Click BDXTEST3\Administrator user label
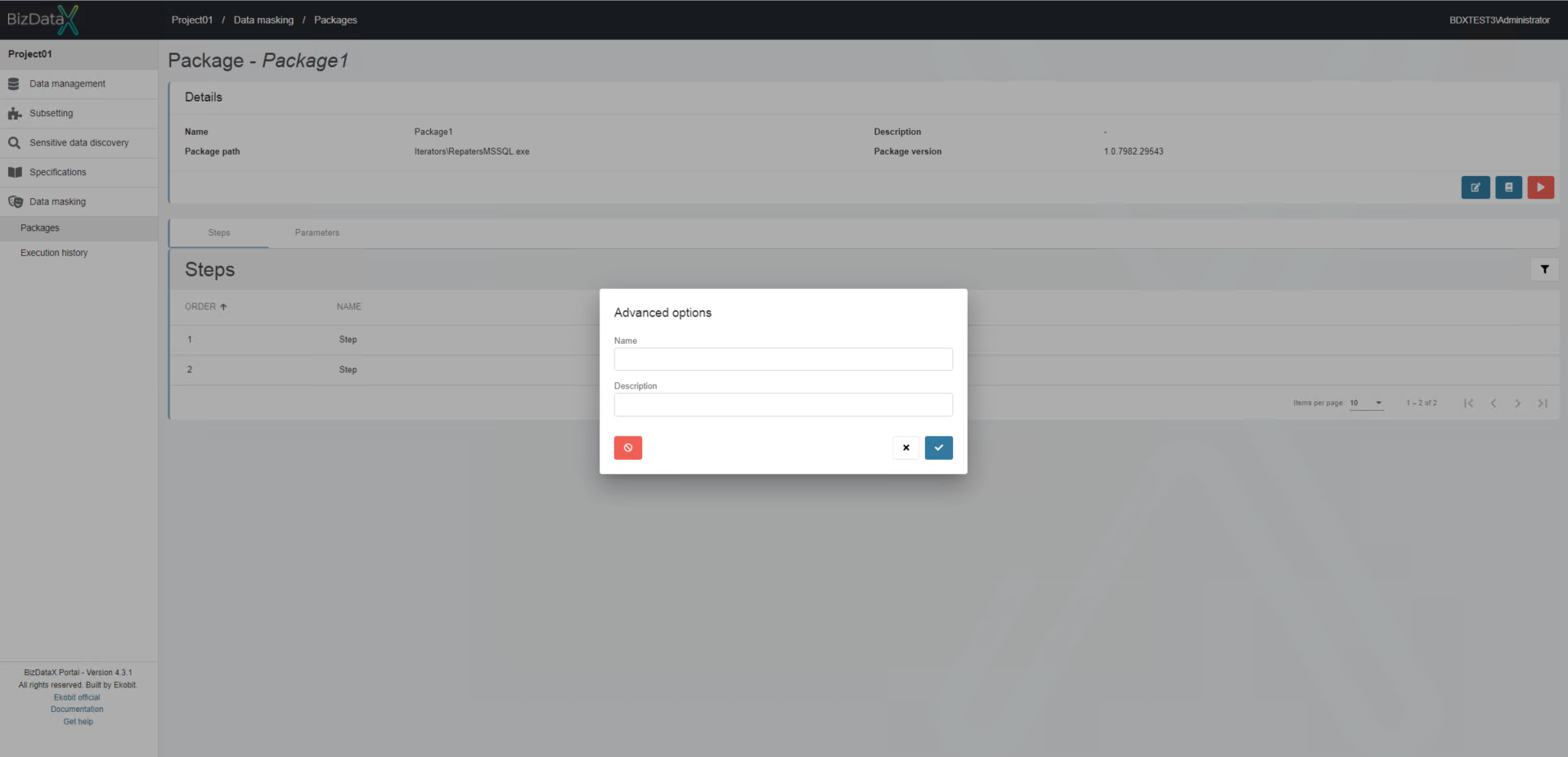The height and width of the screenshot is (757, 1568). (x=1499, y=20)
